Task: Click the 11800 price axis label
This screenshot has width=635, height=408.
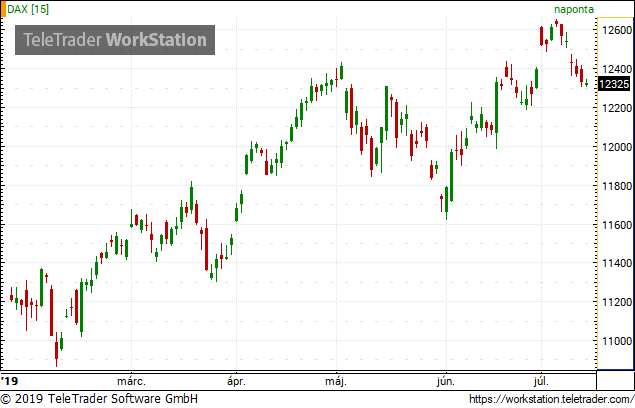Action: pyautogui.click(x=617, y=186)
